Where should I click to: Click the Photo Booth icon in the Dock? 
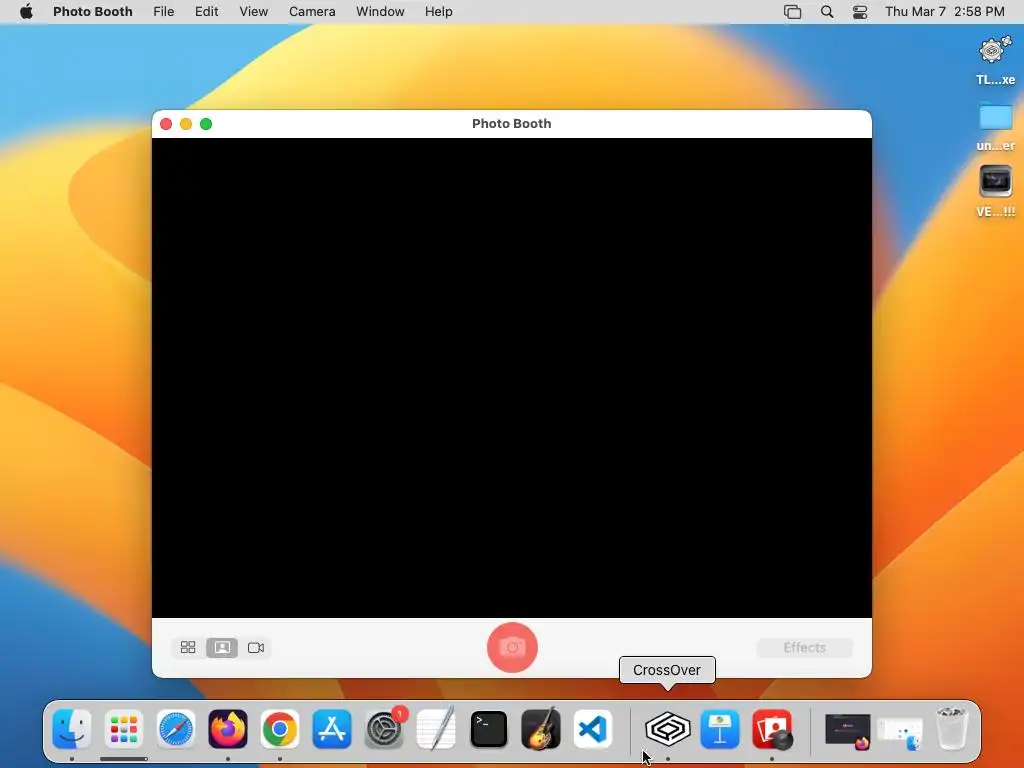click(772, 729)
